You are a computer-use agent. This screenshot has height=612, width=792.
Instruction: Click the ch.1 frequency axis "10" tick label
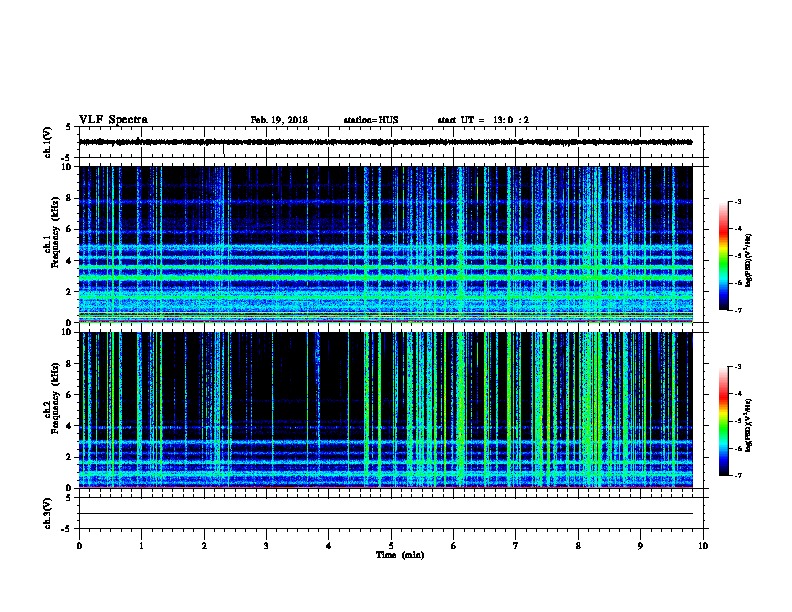68,166
